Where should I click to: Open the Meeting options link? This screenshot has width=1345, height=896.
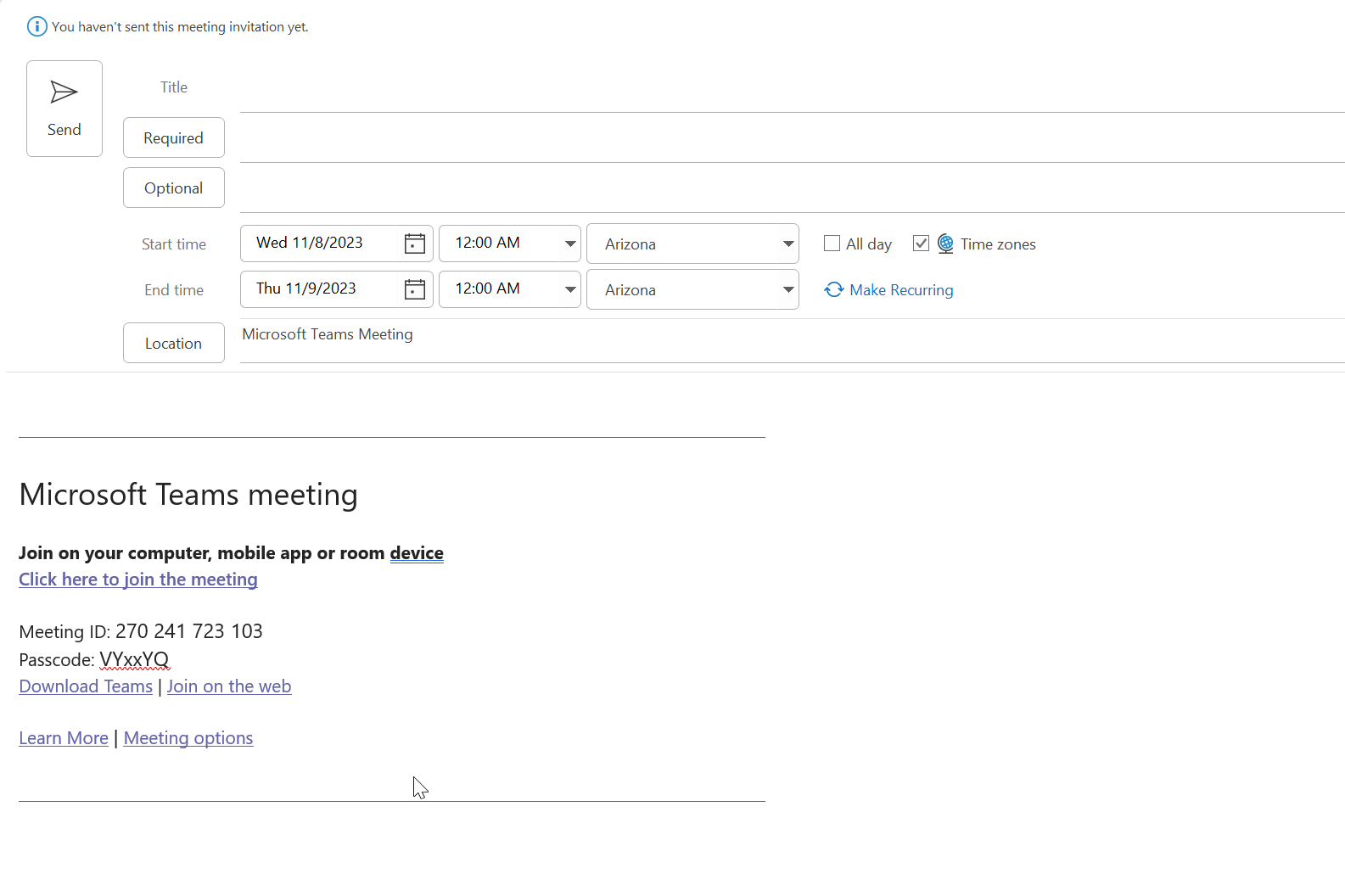tap(188, 738)
